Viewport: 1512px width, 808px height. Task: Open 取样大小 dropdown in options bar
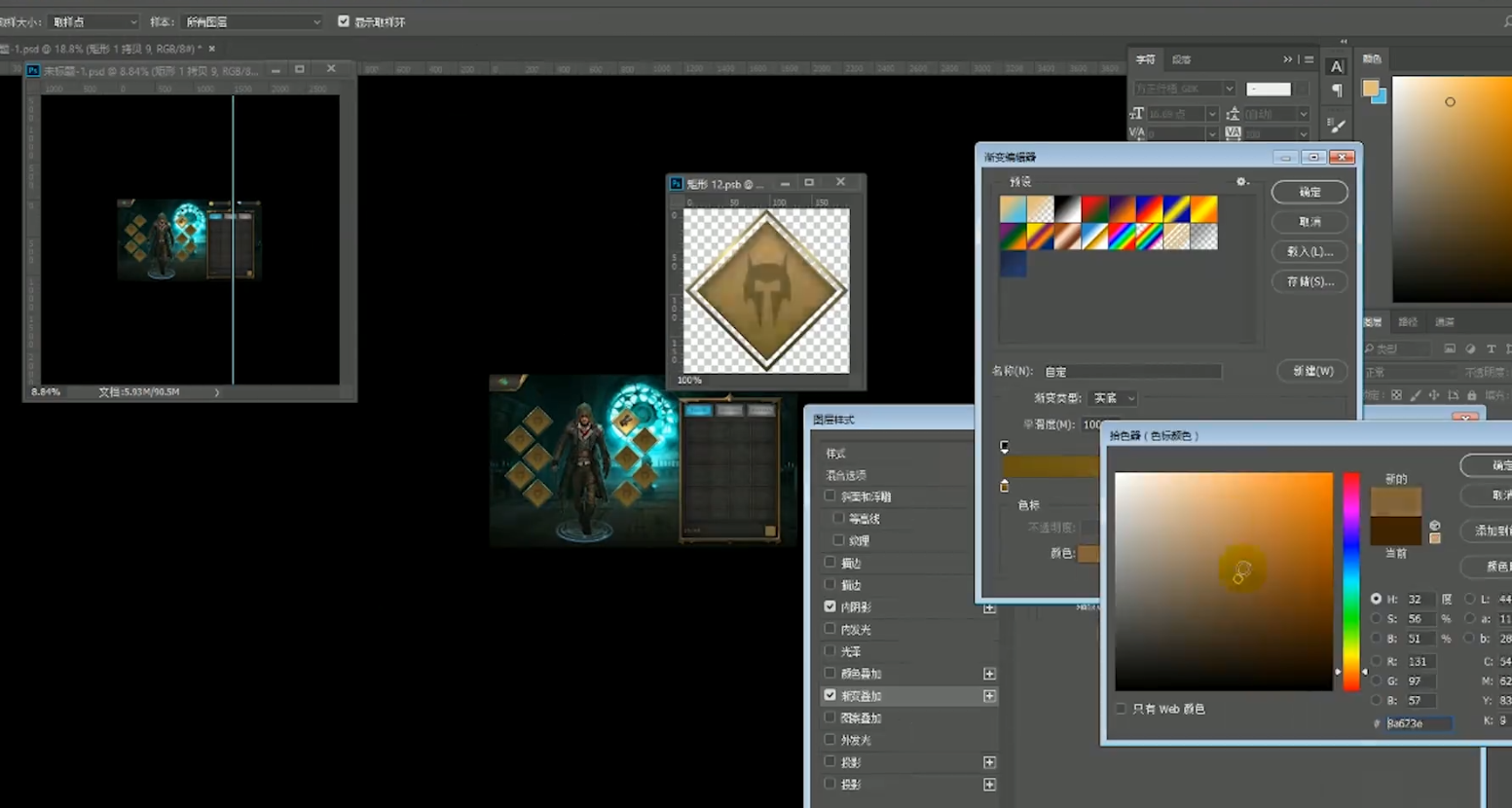pos(93,21)
